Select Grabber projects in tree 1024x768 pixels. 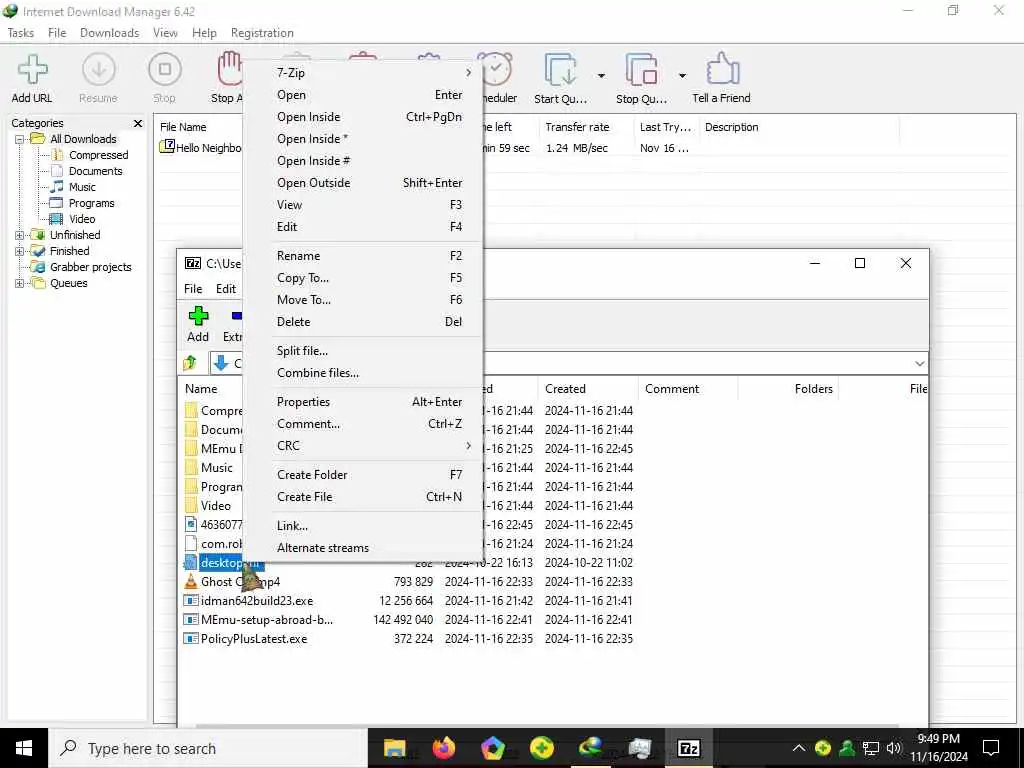pyautogui.click(x=91, y=267)
